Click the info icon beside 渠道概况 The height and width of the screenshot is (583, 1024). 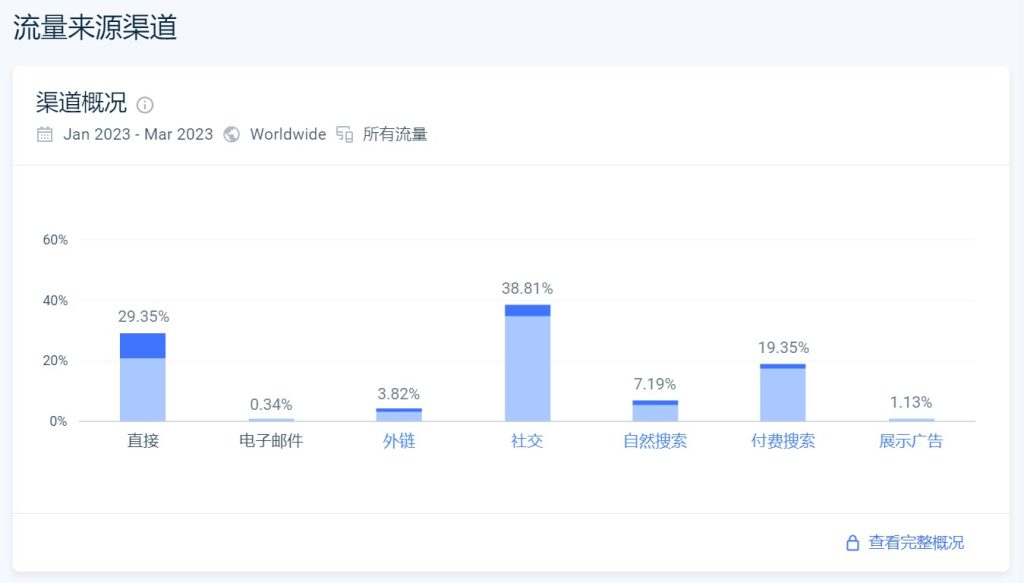point(145,104)
